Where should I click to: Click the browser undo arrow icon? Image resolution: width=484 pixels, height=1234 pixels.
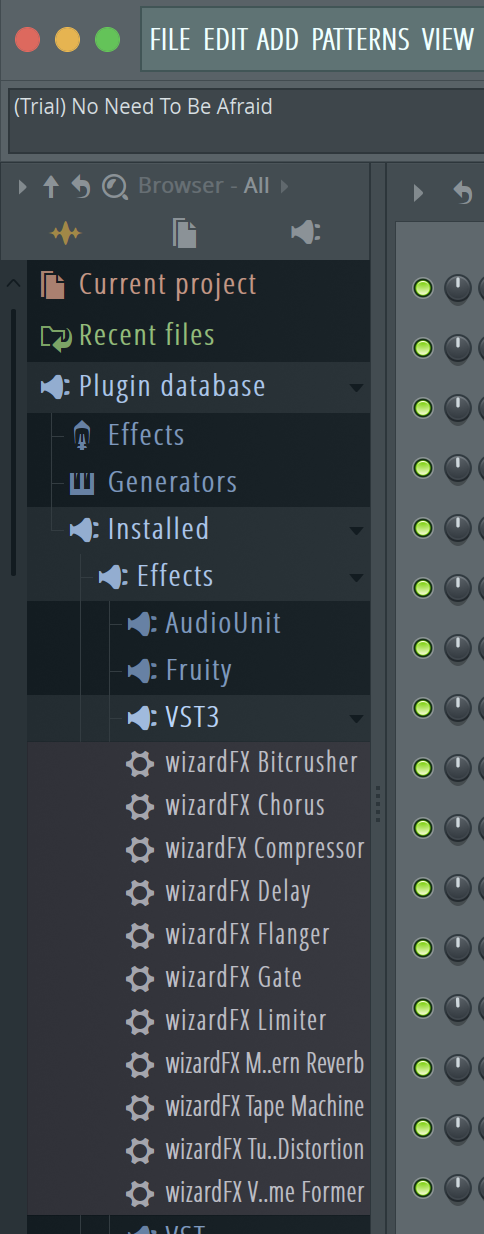(x=82, y=187)
